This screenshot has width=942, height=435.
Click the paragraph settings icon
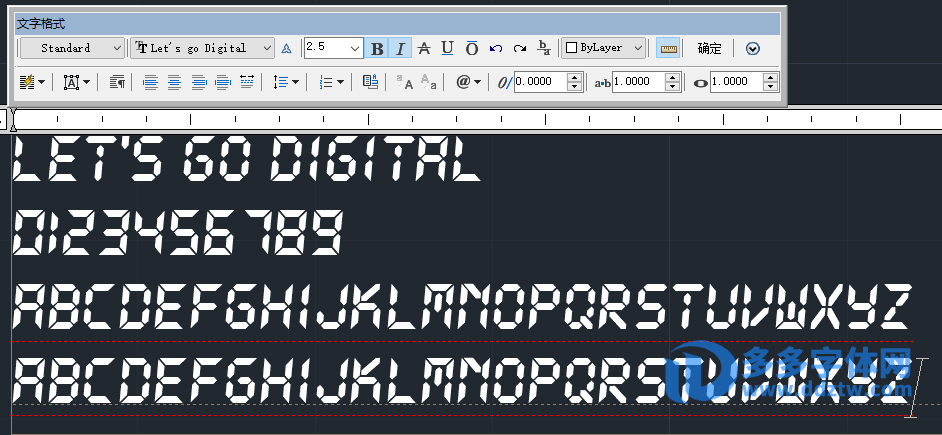pyautogui.click(x=117, y=82)
